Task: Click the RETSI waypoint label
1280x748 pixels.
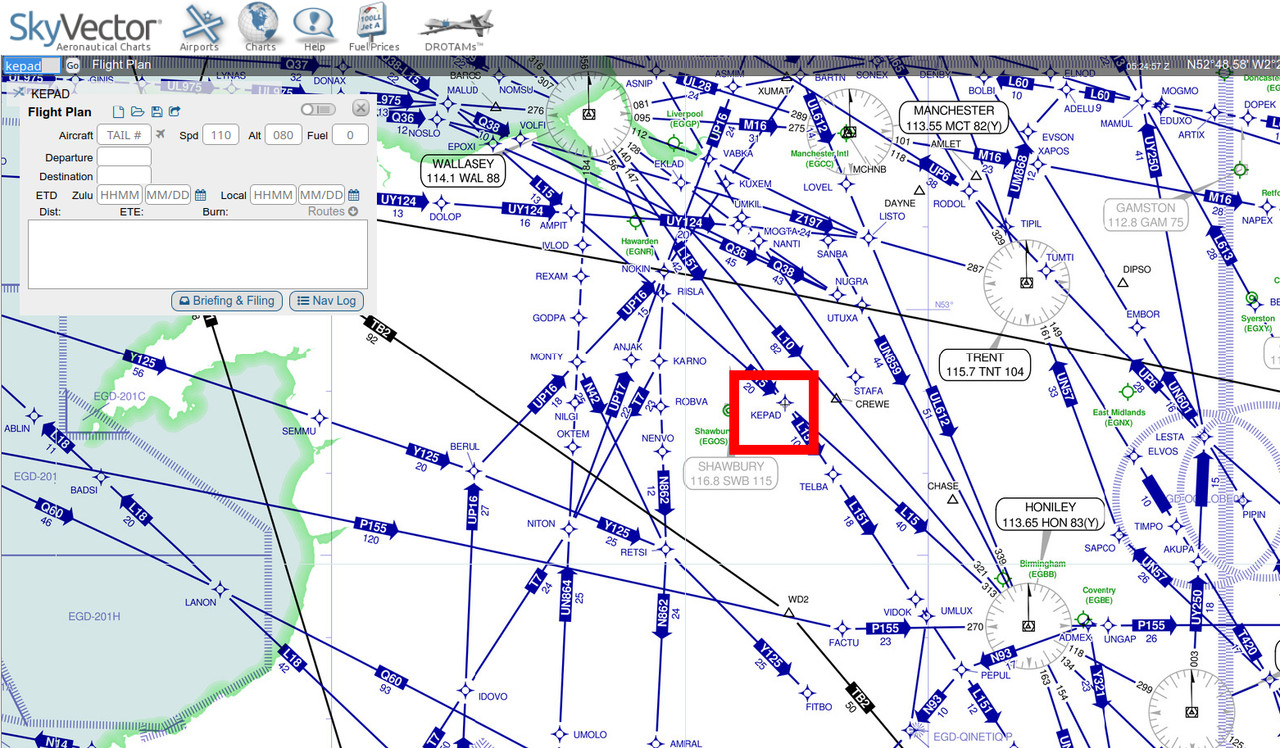Action: (634, 552)
